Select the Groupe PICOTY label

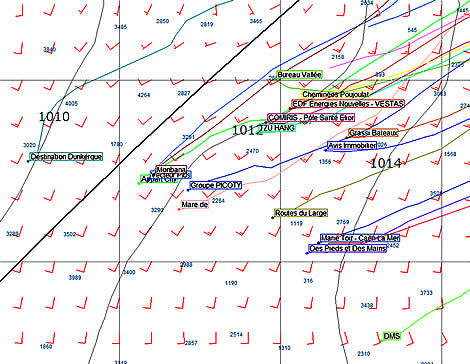tap(216, 185)
